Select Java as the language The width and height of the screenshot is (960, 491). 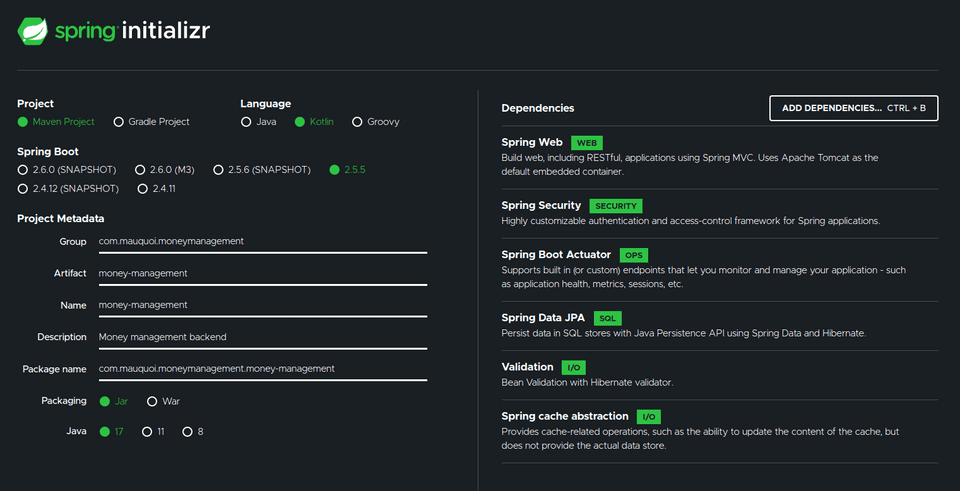coord(246,122)
